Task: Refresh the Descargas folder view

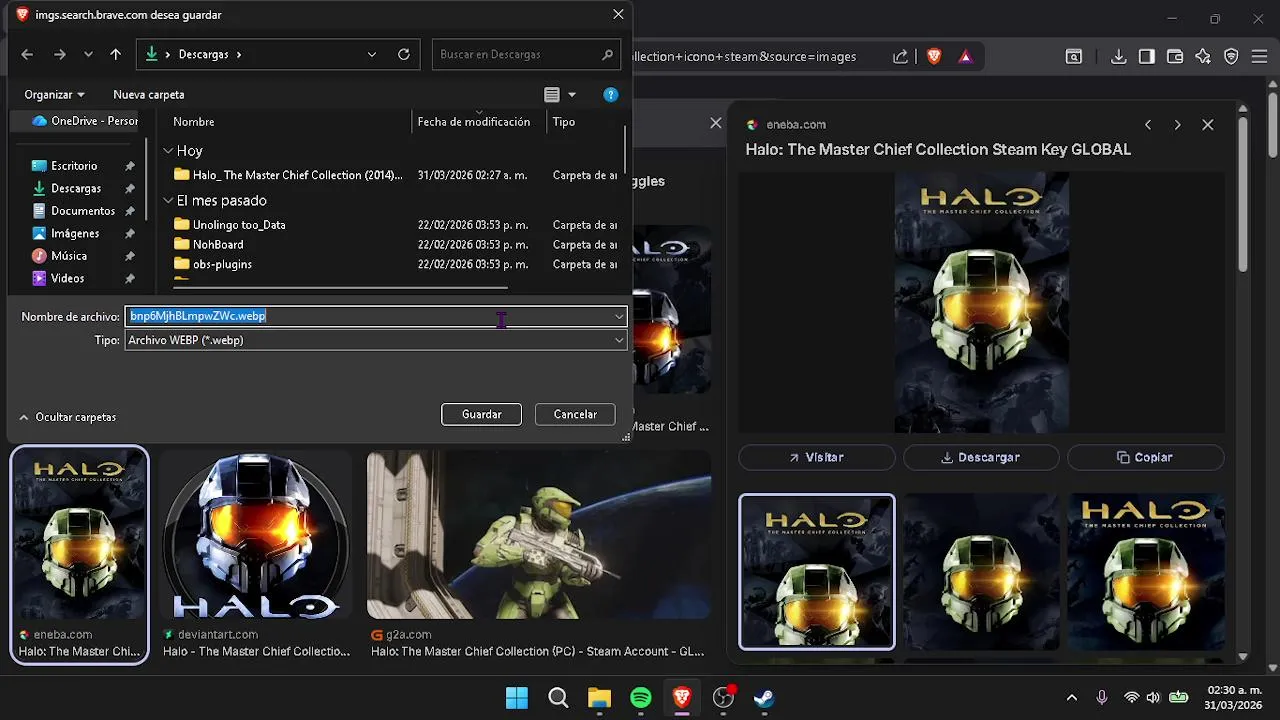Action: point(404,55)
